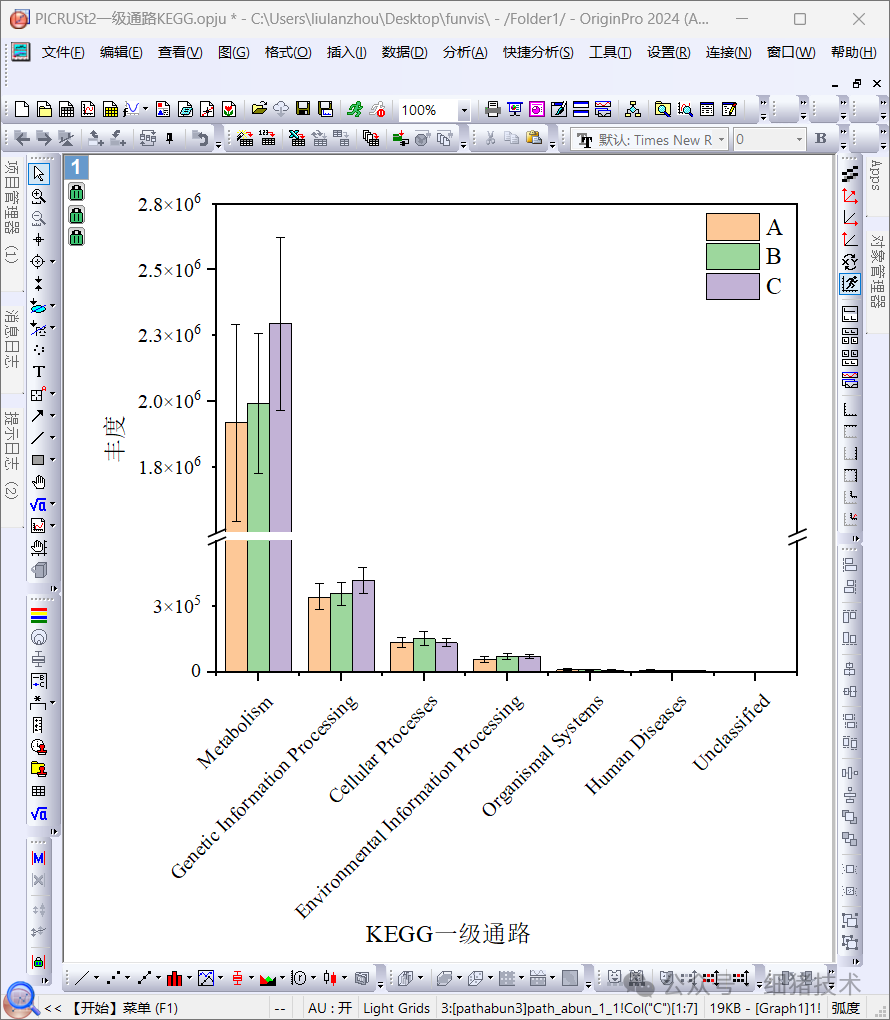The width and height of the screenshot is (890, 1020).
Task: Click the KEGG一级通路 axis title
Action: pyautogui.click(x=447, y=934)
